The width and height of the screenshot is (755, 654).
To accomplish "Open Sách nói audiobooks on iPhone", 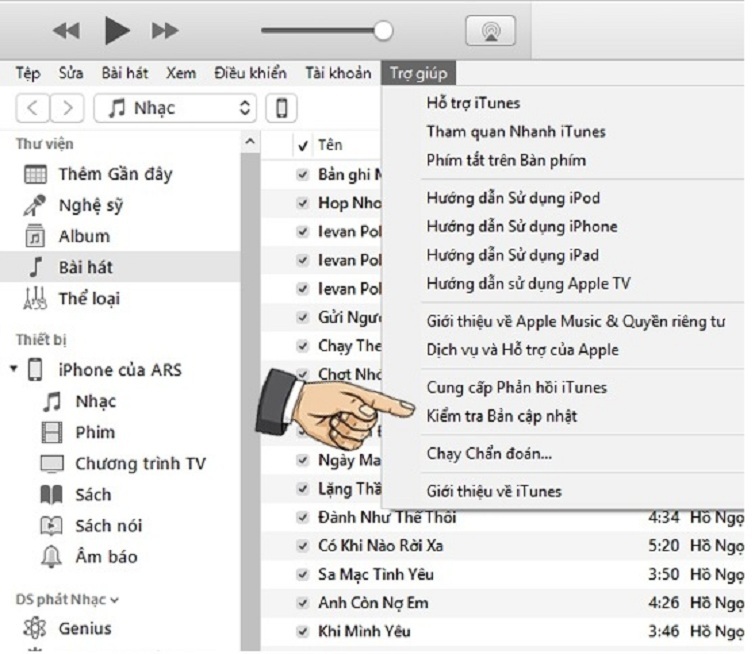I will click(x=108, y=526).
